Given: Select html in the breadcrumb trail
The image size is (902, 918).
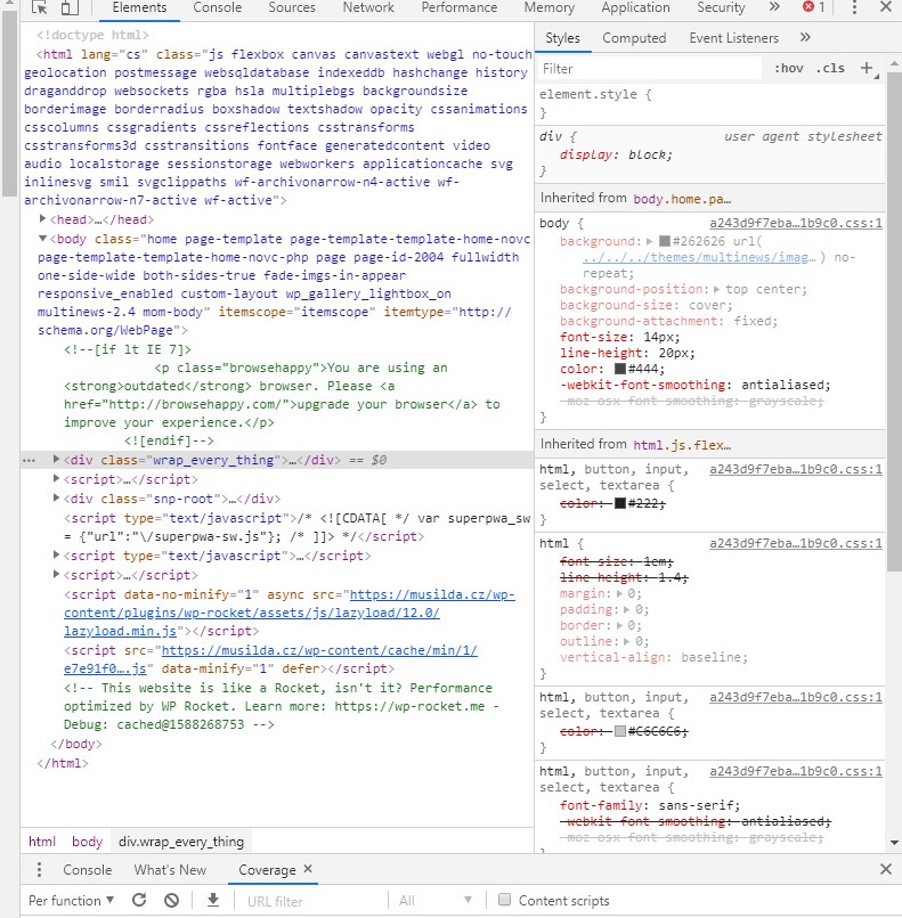Looking at the screenshot, I should (x=42, y=841).
